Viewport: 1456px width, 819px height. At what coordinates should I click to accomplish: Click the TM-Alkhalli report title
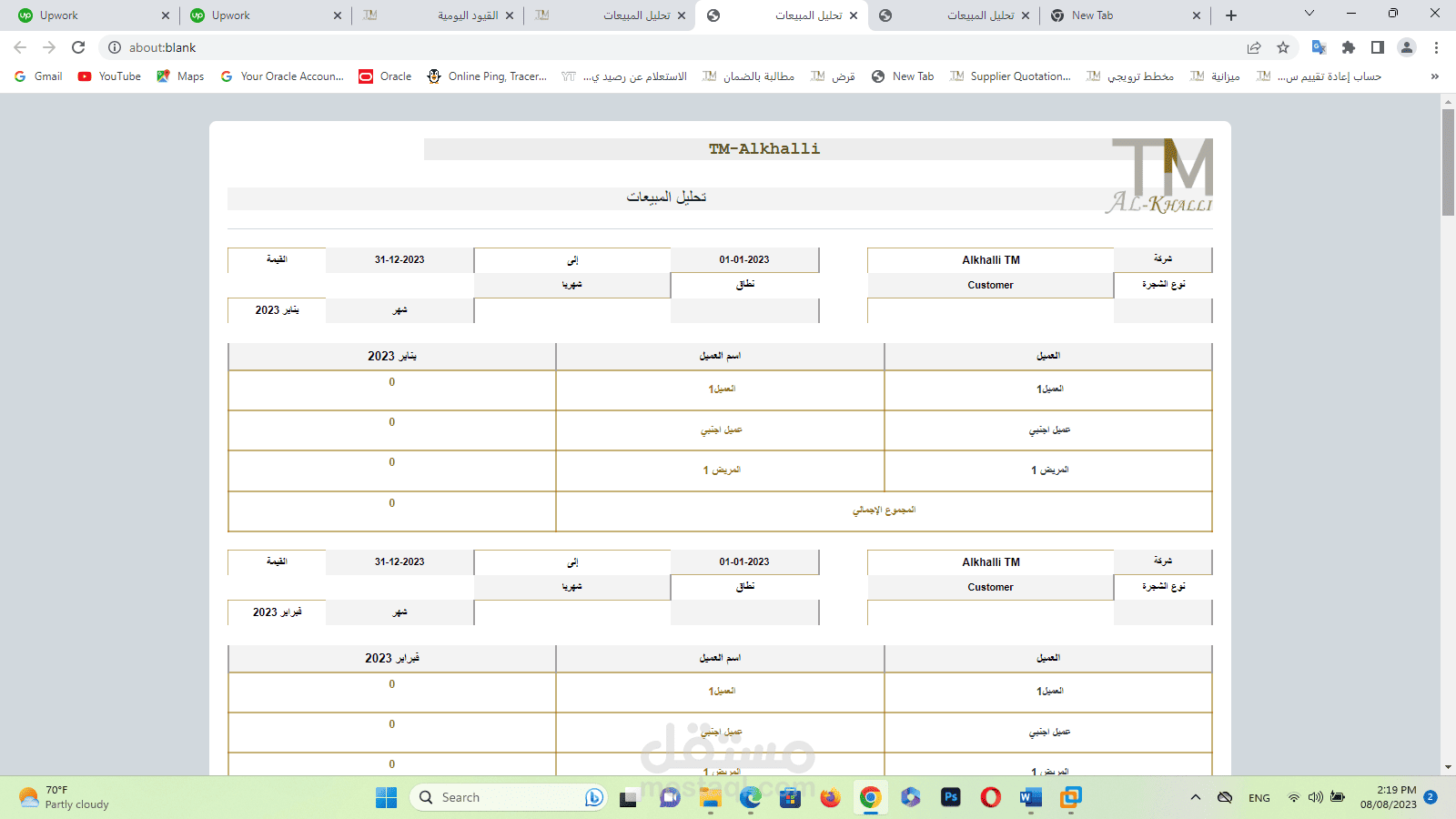point(764,149)
